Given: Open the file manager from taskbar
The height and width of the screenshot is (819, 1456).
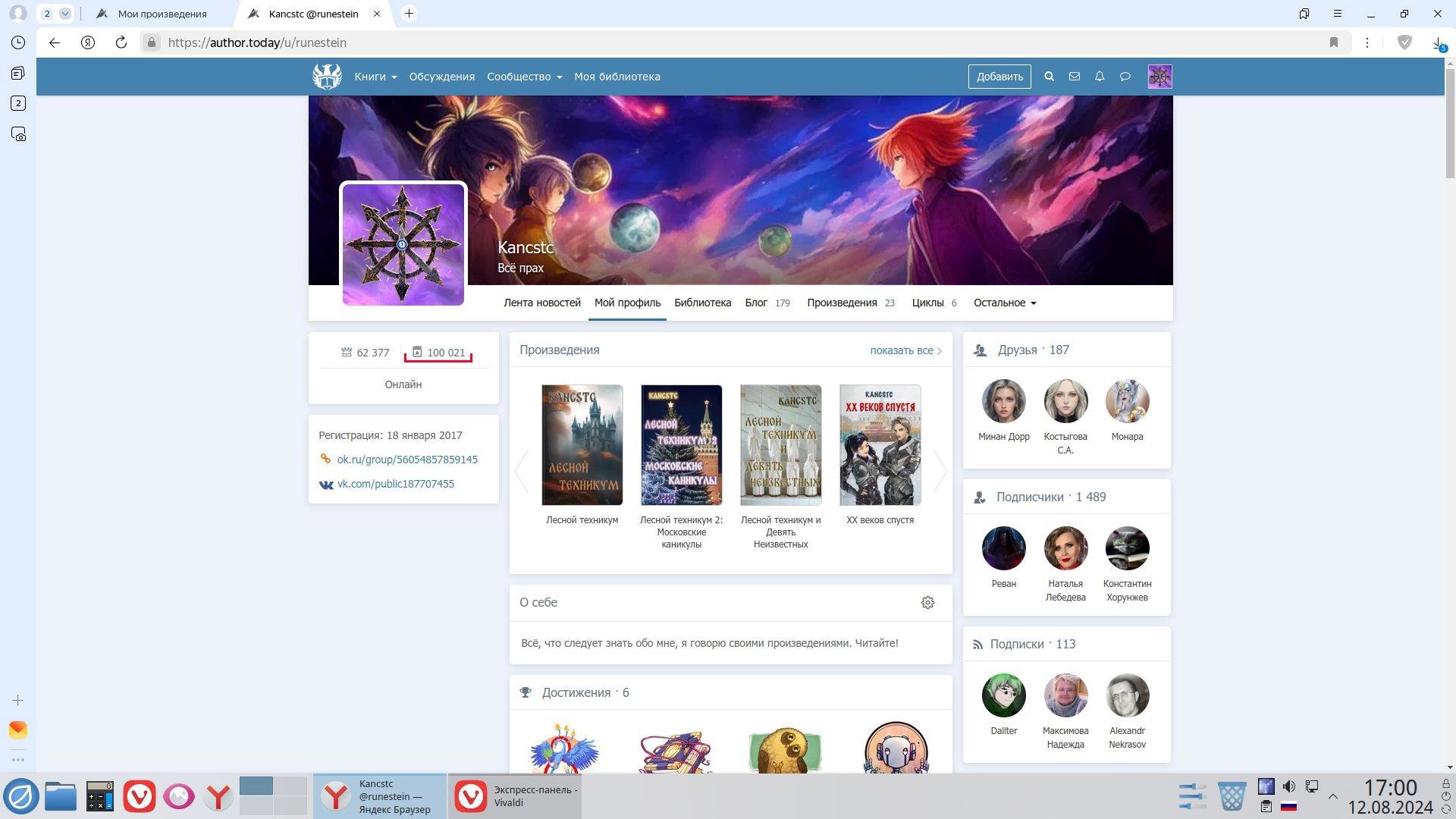Looking at the screenshot, I should point(61,796).
